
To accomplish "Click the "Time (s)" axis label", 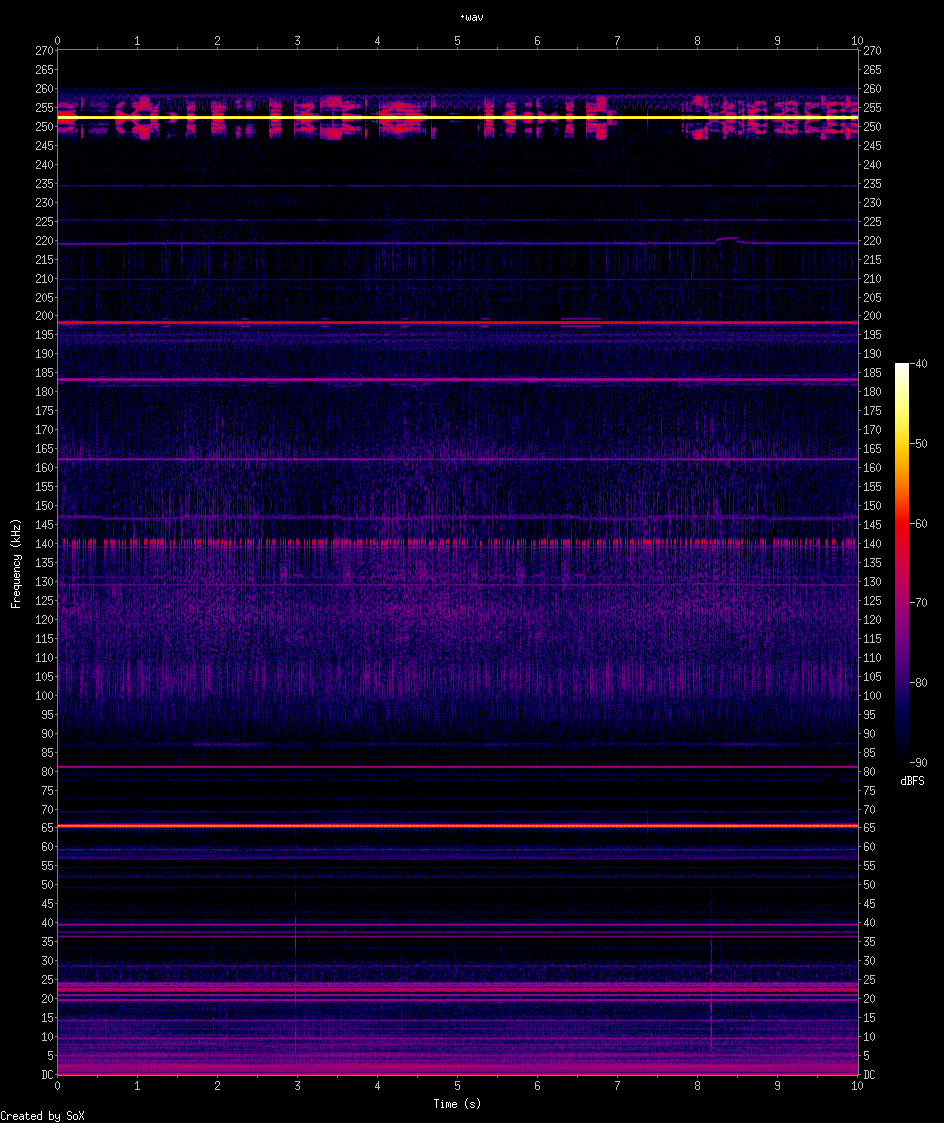I will pyautogui.click(x=457, y=1104).
